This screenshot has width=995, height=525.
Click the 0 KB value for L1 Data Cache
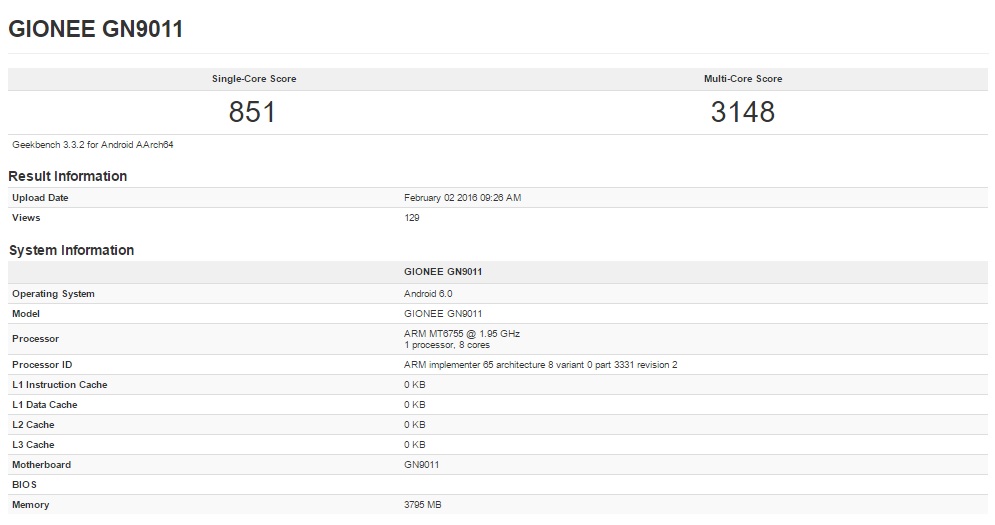pyautogui.click(x=414, y=405)
